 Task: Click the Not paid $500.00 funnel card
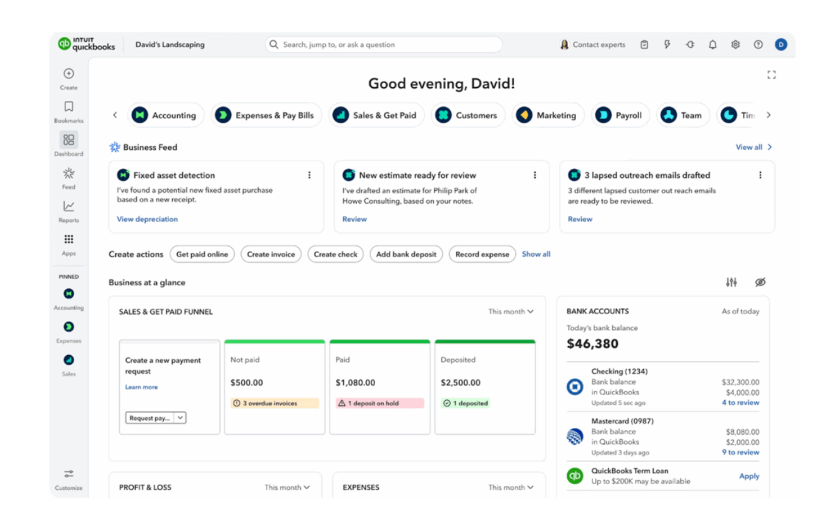tap(275, 387)
